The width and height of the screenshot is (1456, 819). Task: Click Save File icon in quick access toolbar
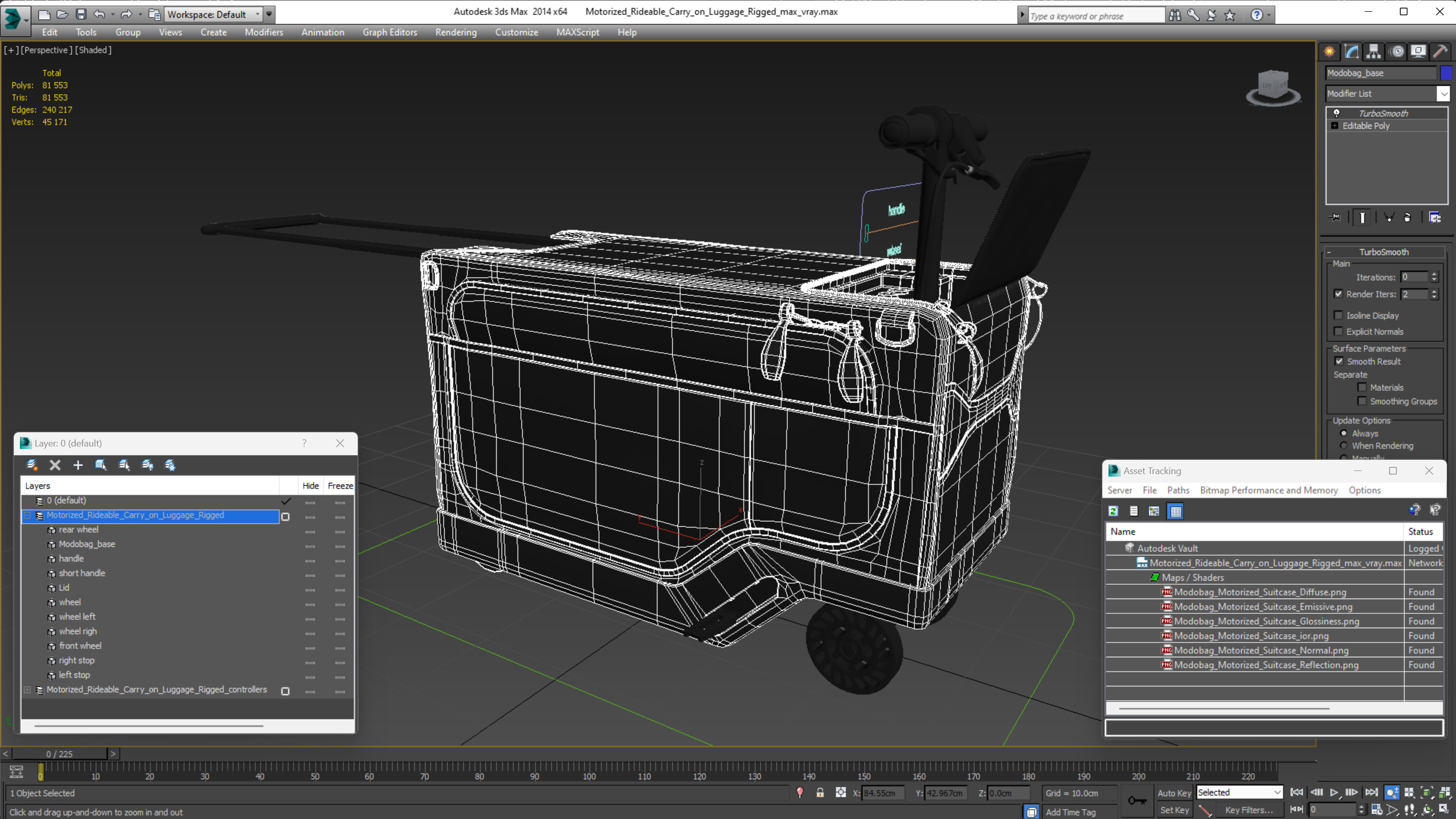(81, 14)
